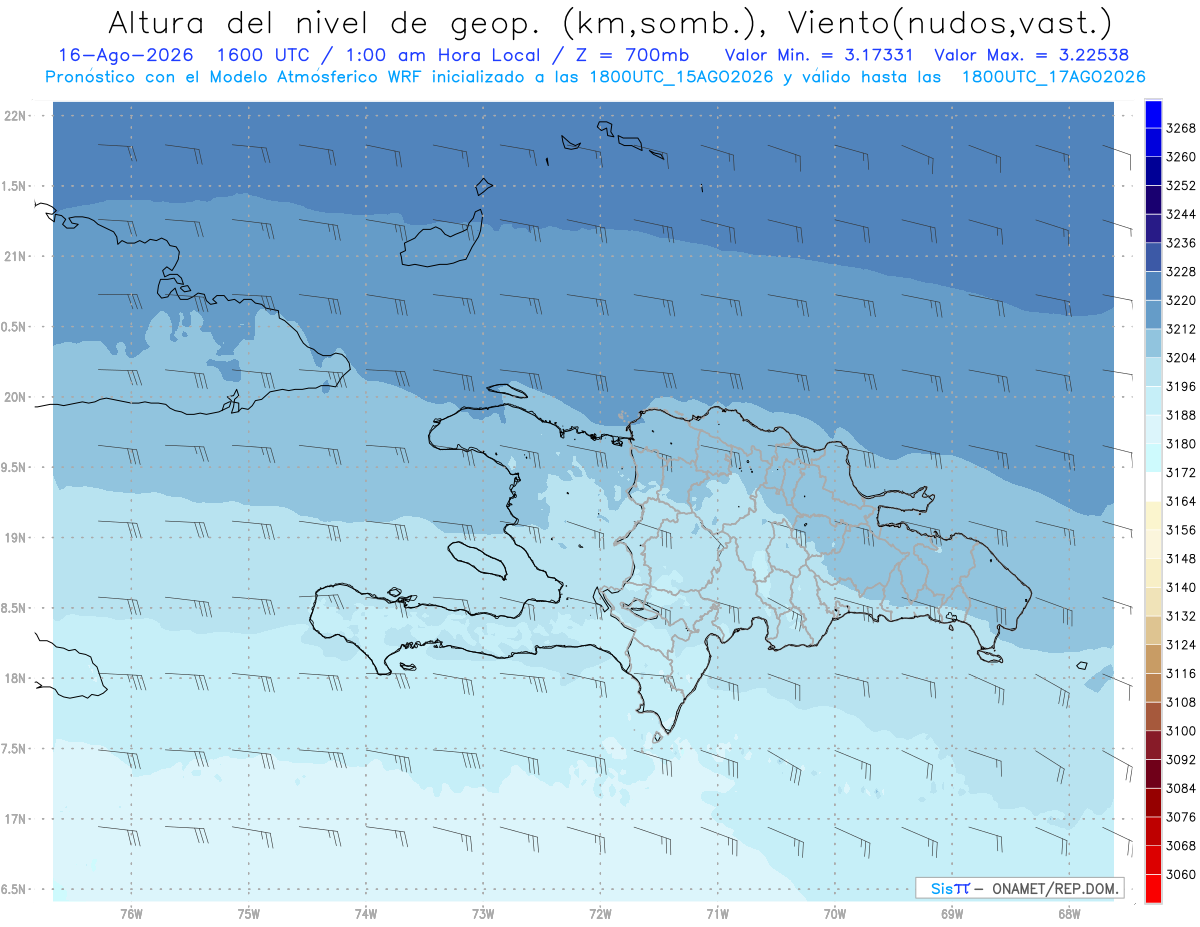The height and width of the screenshot is (927, 1200).
Task: Click the 3076 colorbar value
Action: 1180,817
